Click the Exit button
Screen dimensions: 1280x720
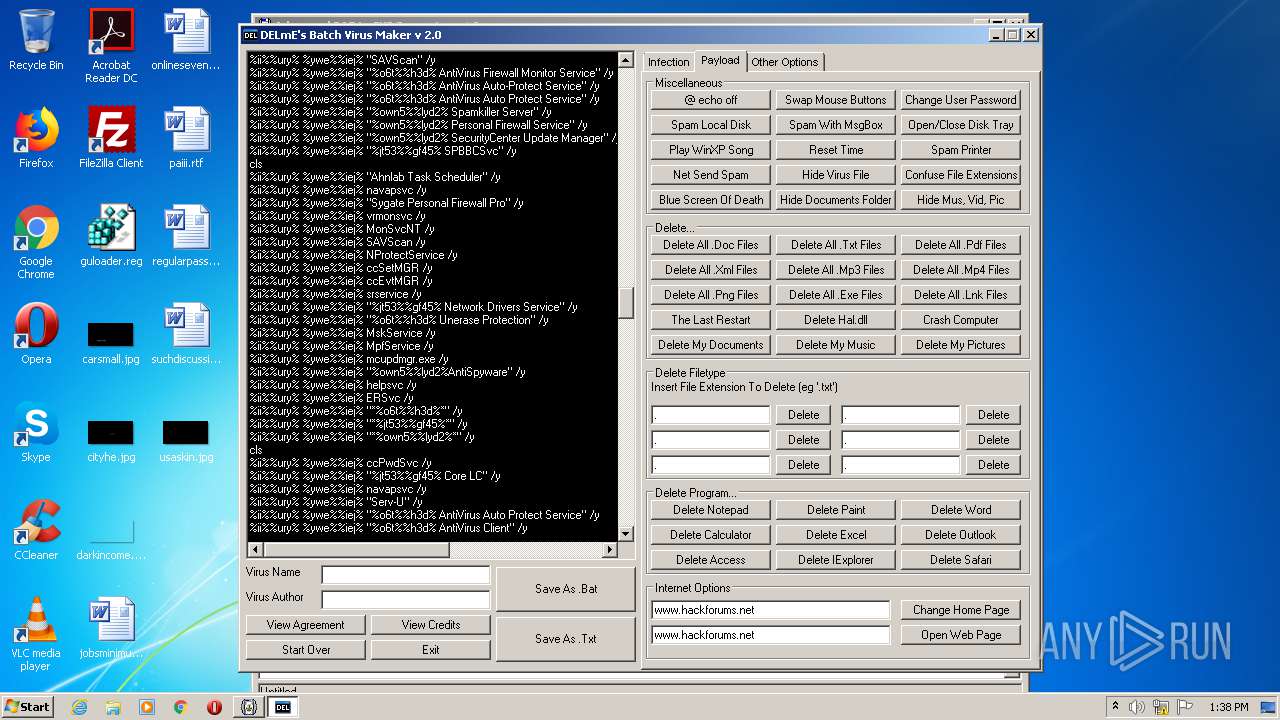pyautogui.click(x=431, y=650)
